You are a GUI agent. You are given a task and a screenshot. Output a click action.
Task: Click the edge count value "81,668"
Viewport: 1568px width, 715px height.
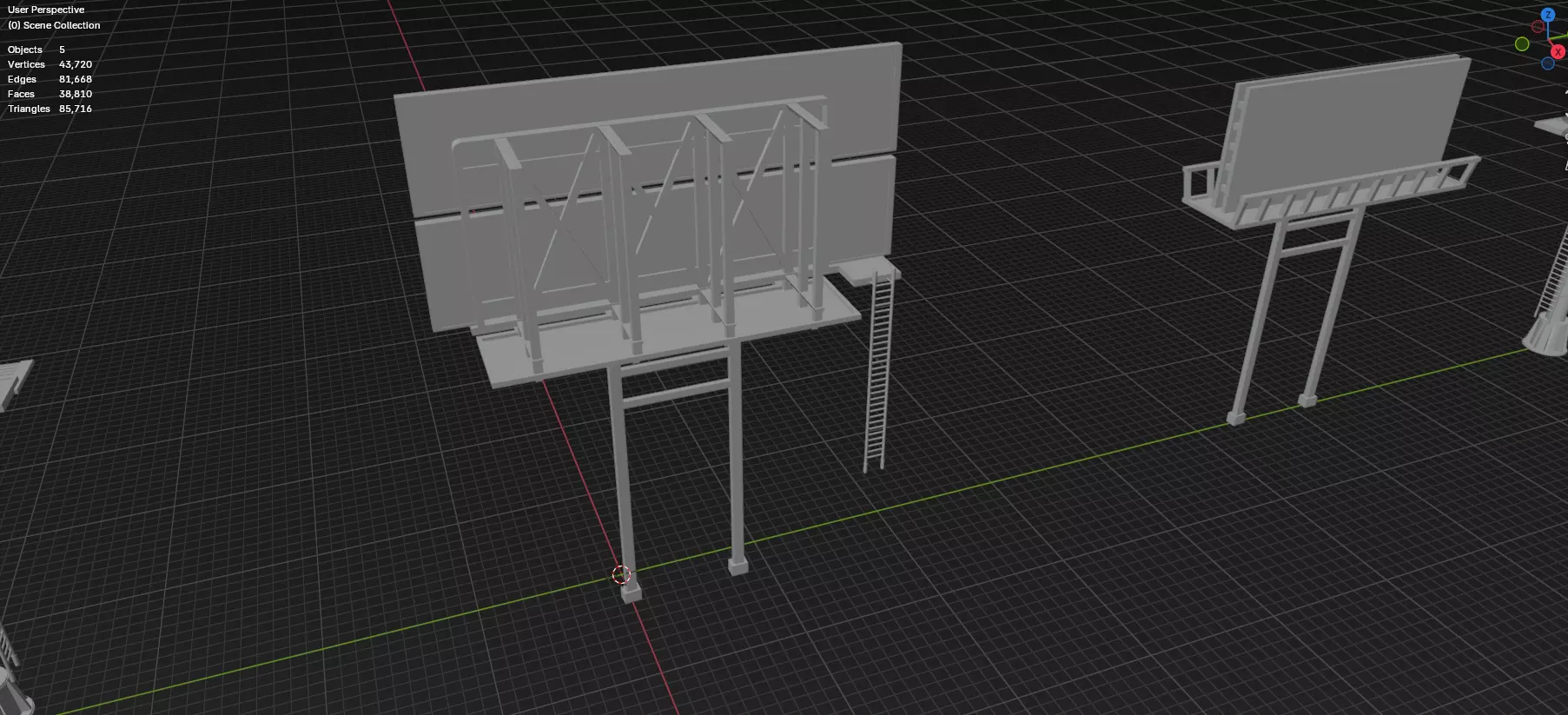coord(76,79)
